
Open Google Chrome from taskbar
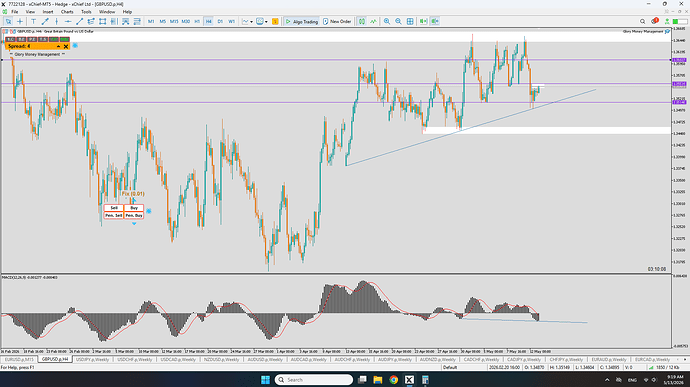[393, 380]
